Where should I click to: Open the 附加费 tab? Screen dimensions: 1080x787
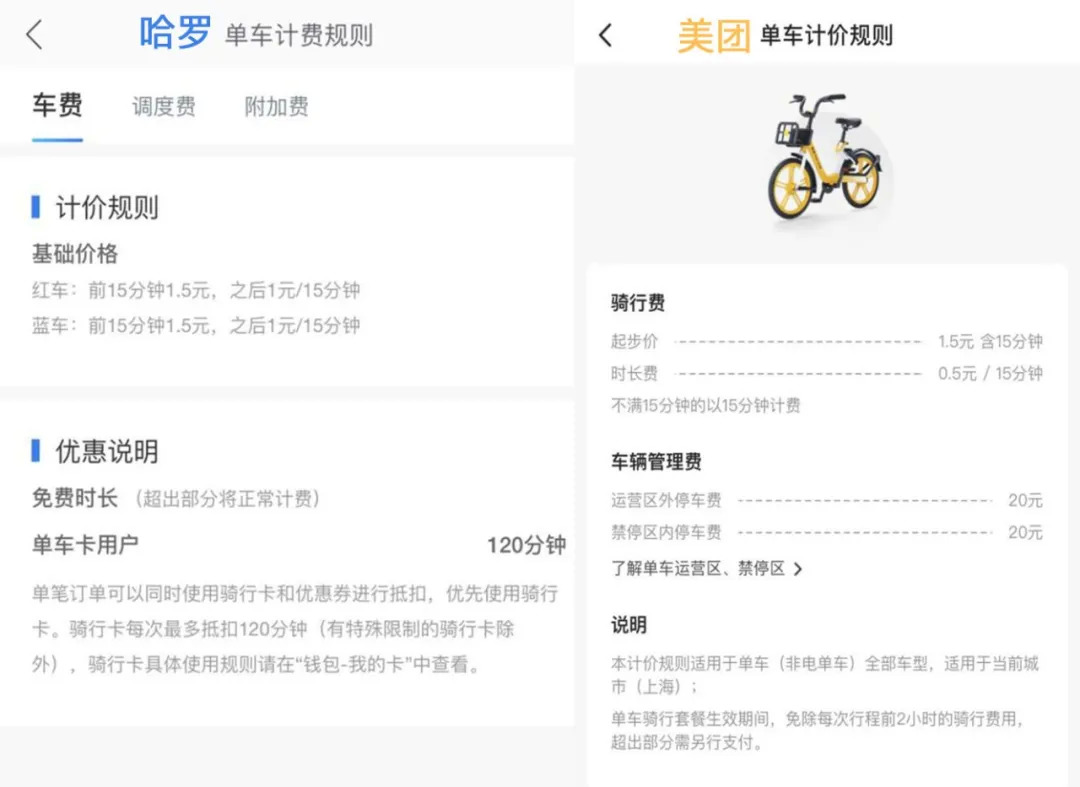[276, 107]
